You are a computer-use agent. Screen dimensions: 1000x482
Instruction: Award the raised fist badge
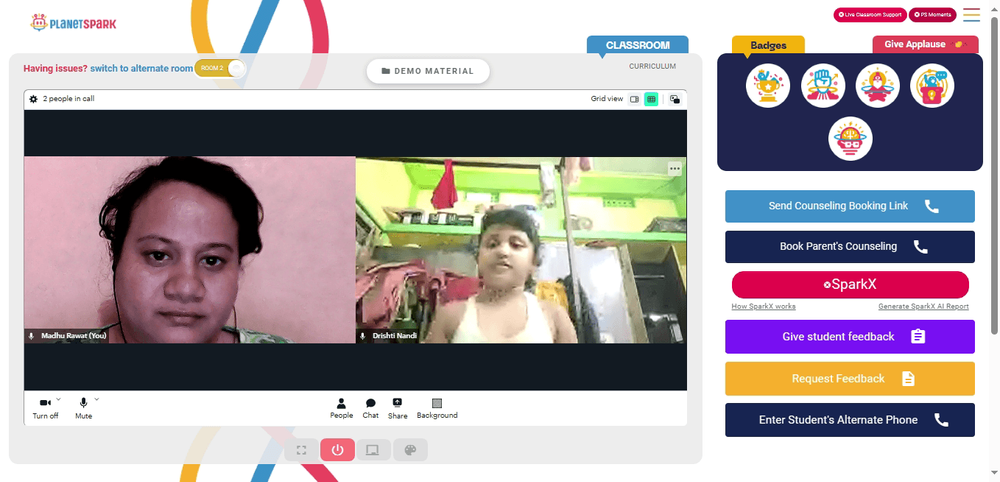coord(823,86)
